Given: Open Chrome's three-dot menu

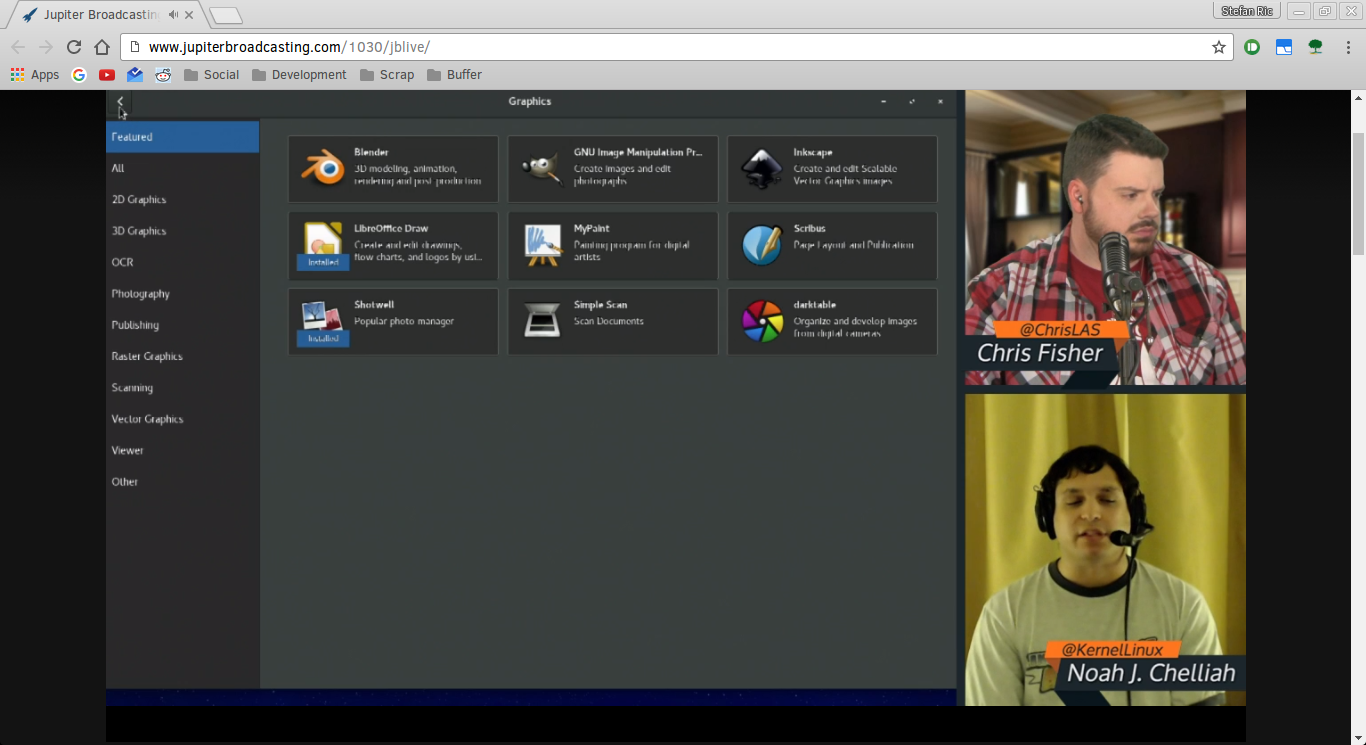Looking at the screenshot, I should point(1347,47).
